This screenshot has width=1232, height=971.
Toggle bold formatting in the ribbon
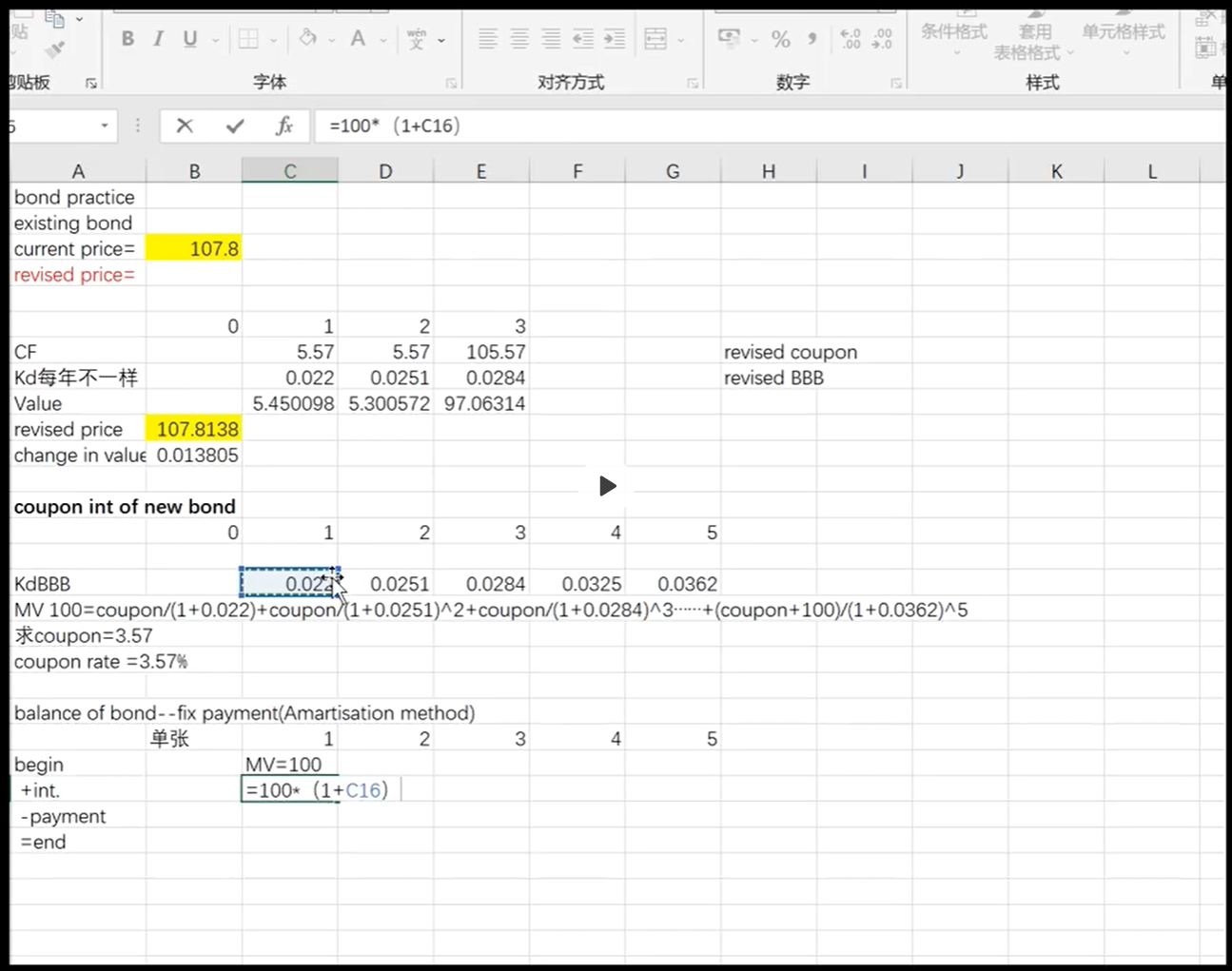(x=127, y=39)
